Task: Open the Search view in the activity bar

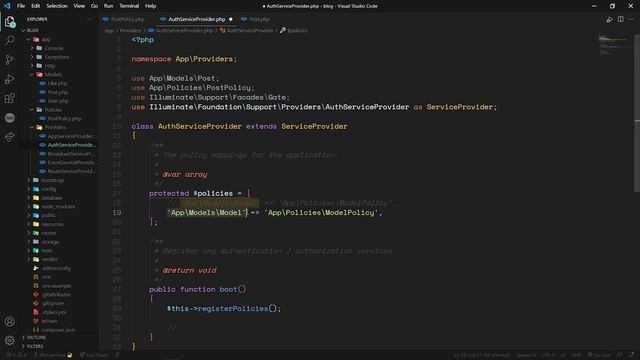Action: (x=10, y=40)
